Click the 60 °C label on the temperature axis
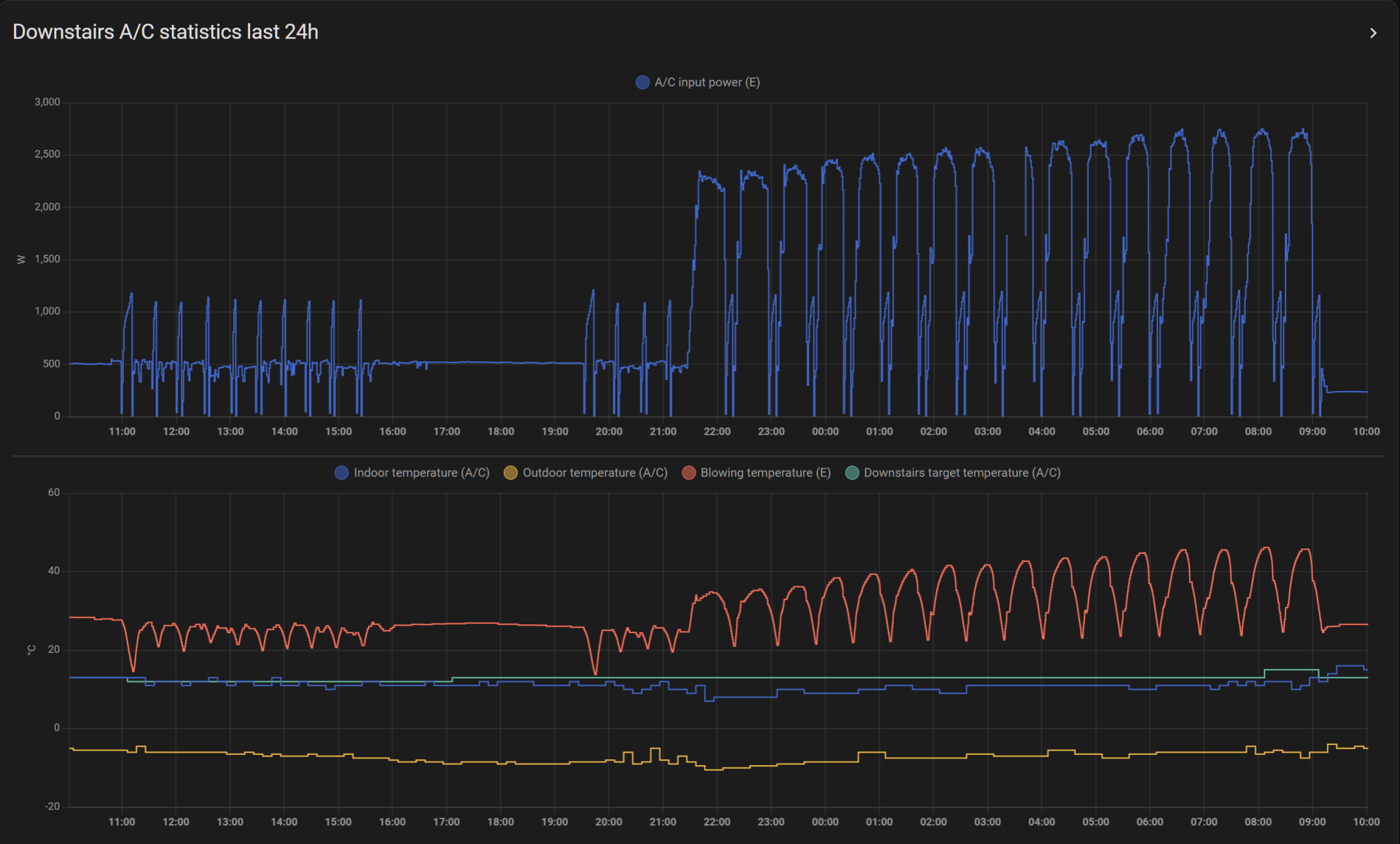This screenshot has height=844, width=1400. (x=54, y=492)
